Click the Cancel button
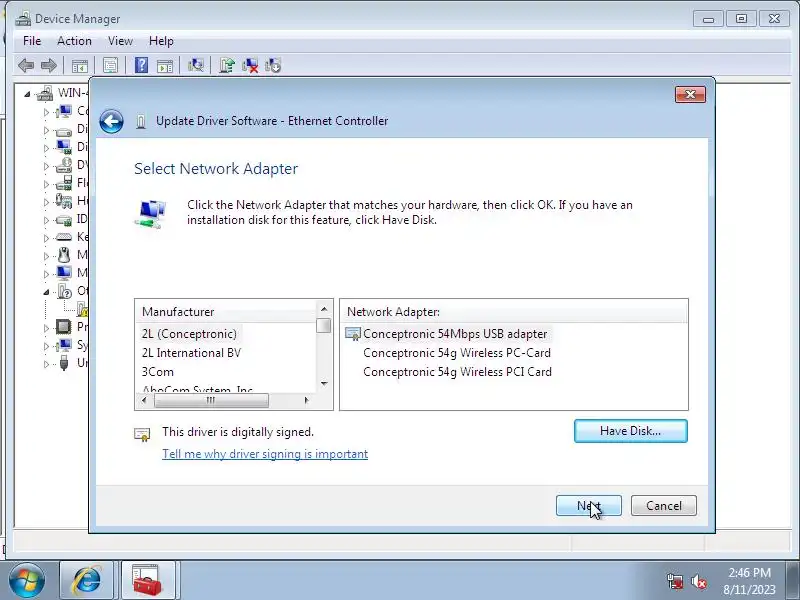This screenshot has width=800, height=600. [x=664, y=506]
